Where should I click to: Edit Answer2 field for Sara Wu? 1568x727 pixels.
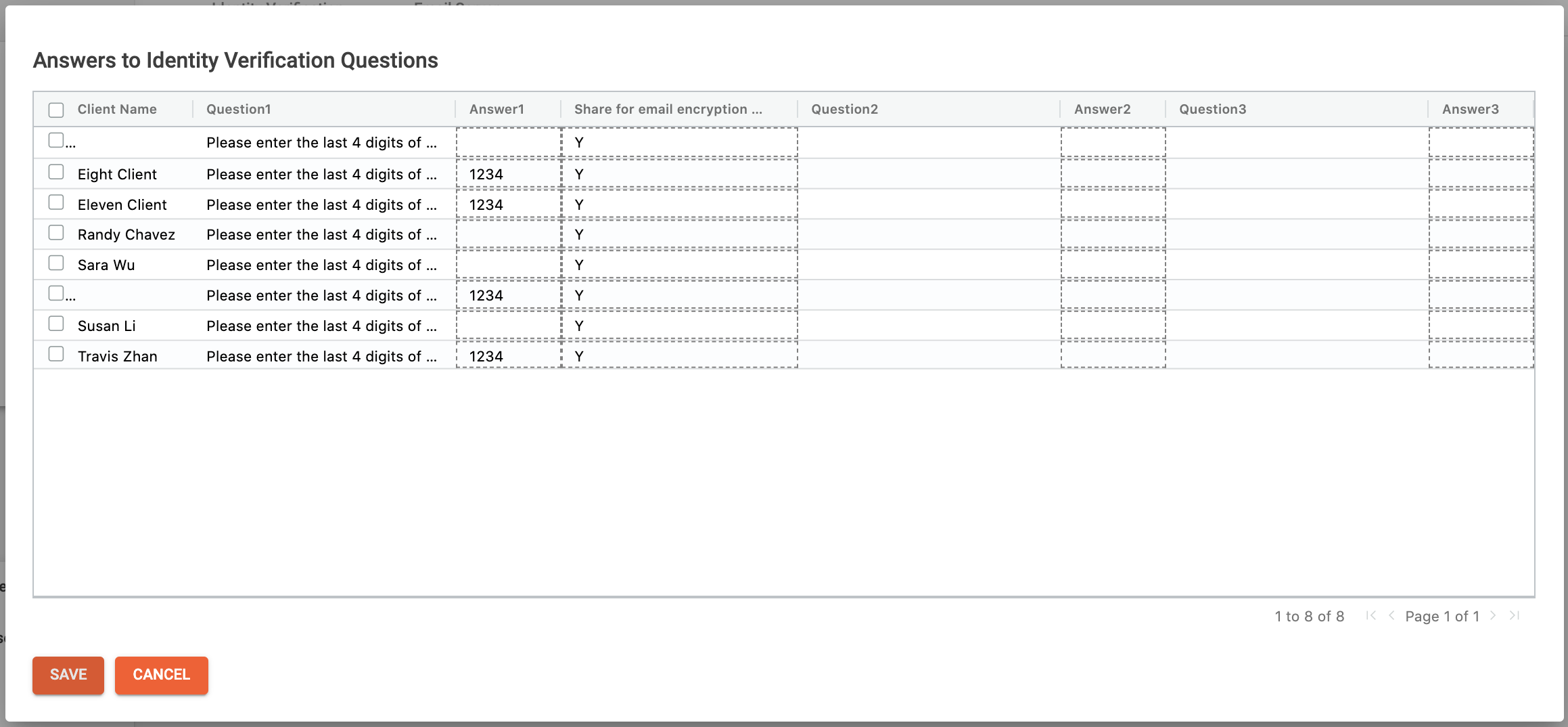[x=1113, y=265]
